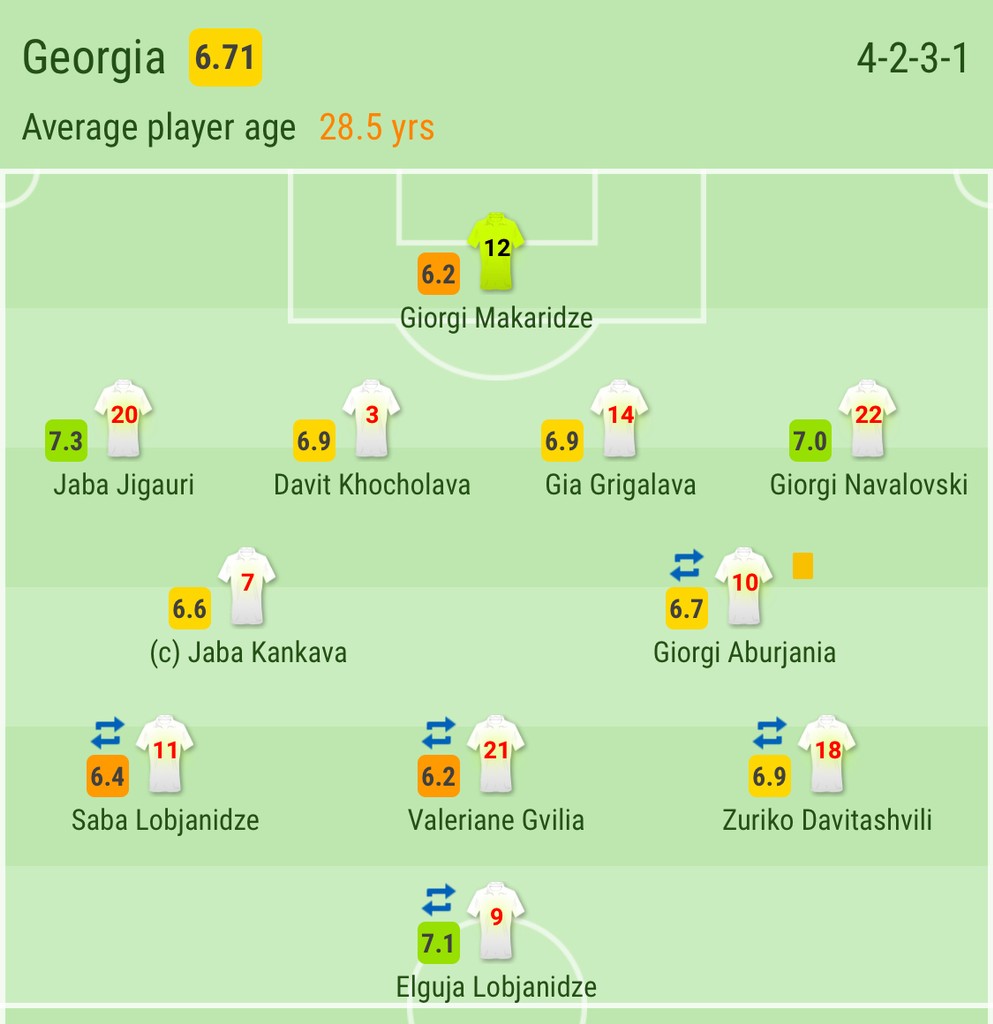Viewport: 993px width, 1024px height.
Task: Open Davit Khocholava's number 3 shirt
Action: click(371, 419)
